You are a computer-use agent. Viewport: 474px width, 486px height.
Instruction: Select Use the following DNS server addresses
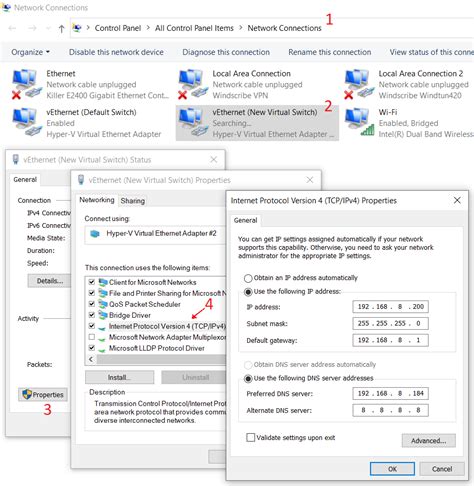(x=248, y=379)
